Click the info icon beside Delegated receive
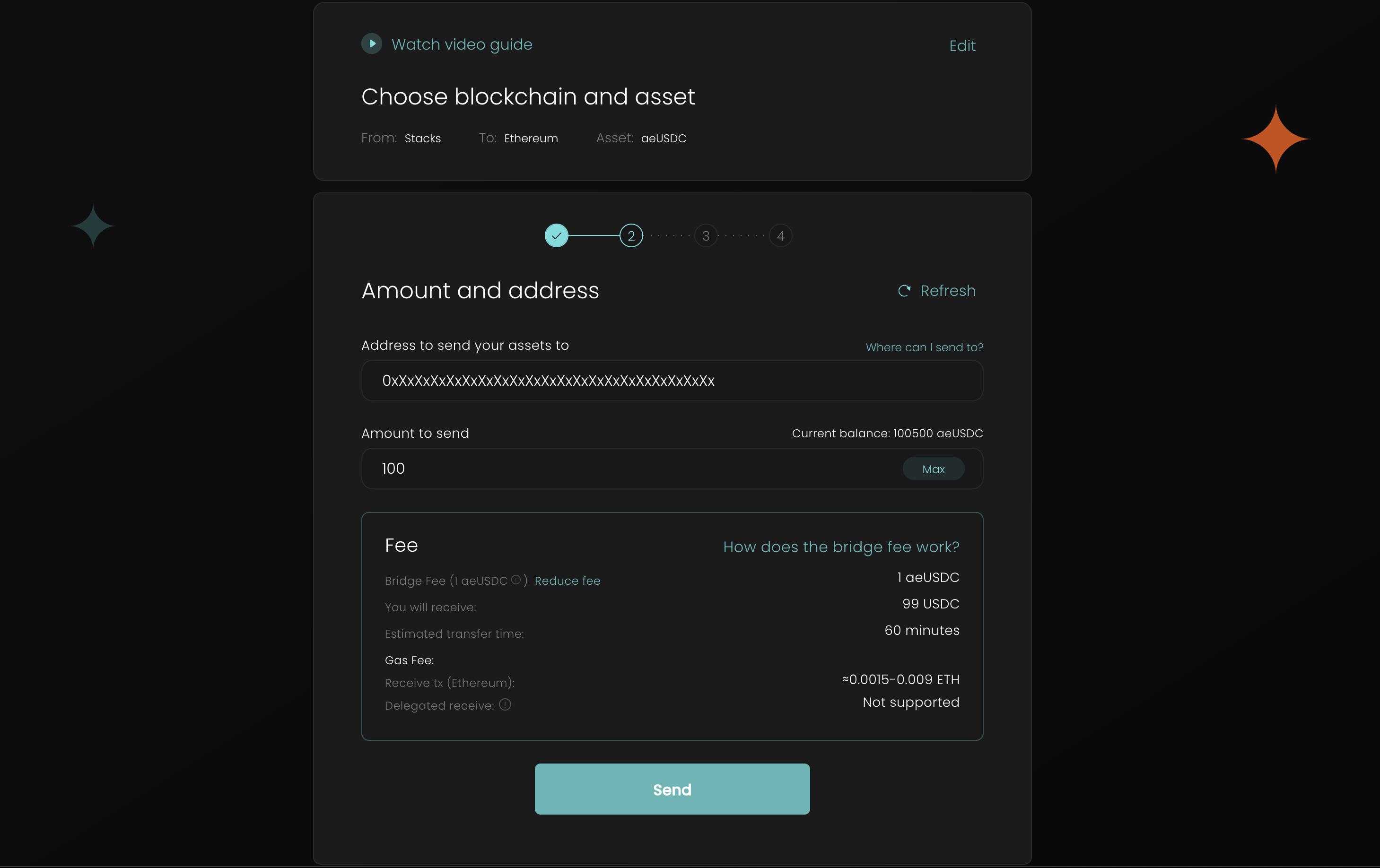Screen dimensions: 1380x868 (x=505, y=705)
